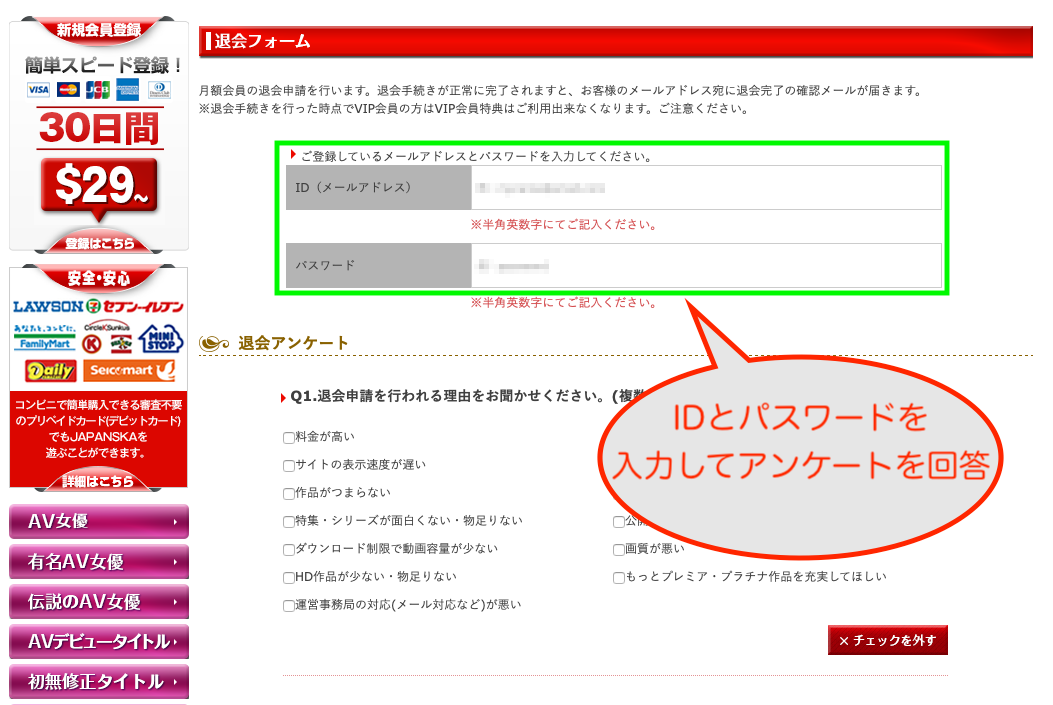Click the LAWSON logo
Viewport: 1053px width, 705px height.
click(x=47, y=307)
